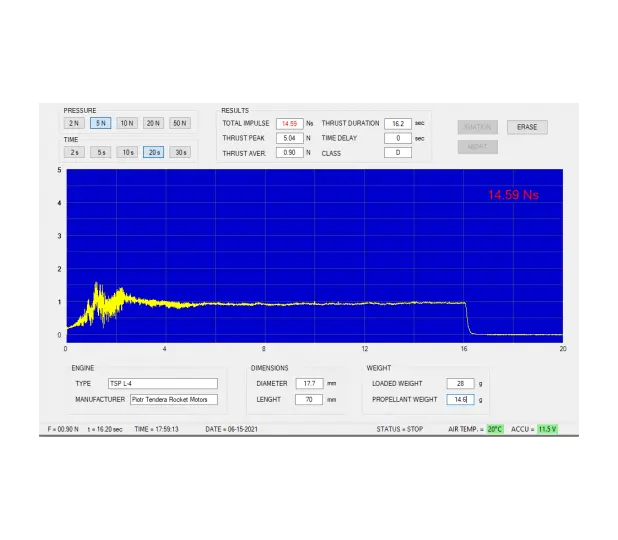This screenshot has height=540, width=618.
Task: Click the STATUS = STOP indicator
Action: 400,429
